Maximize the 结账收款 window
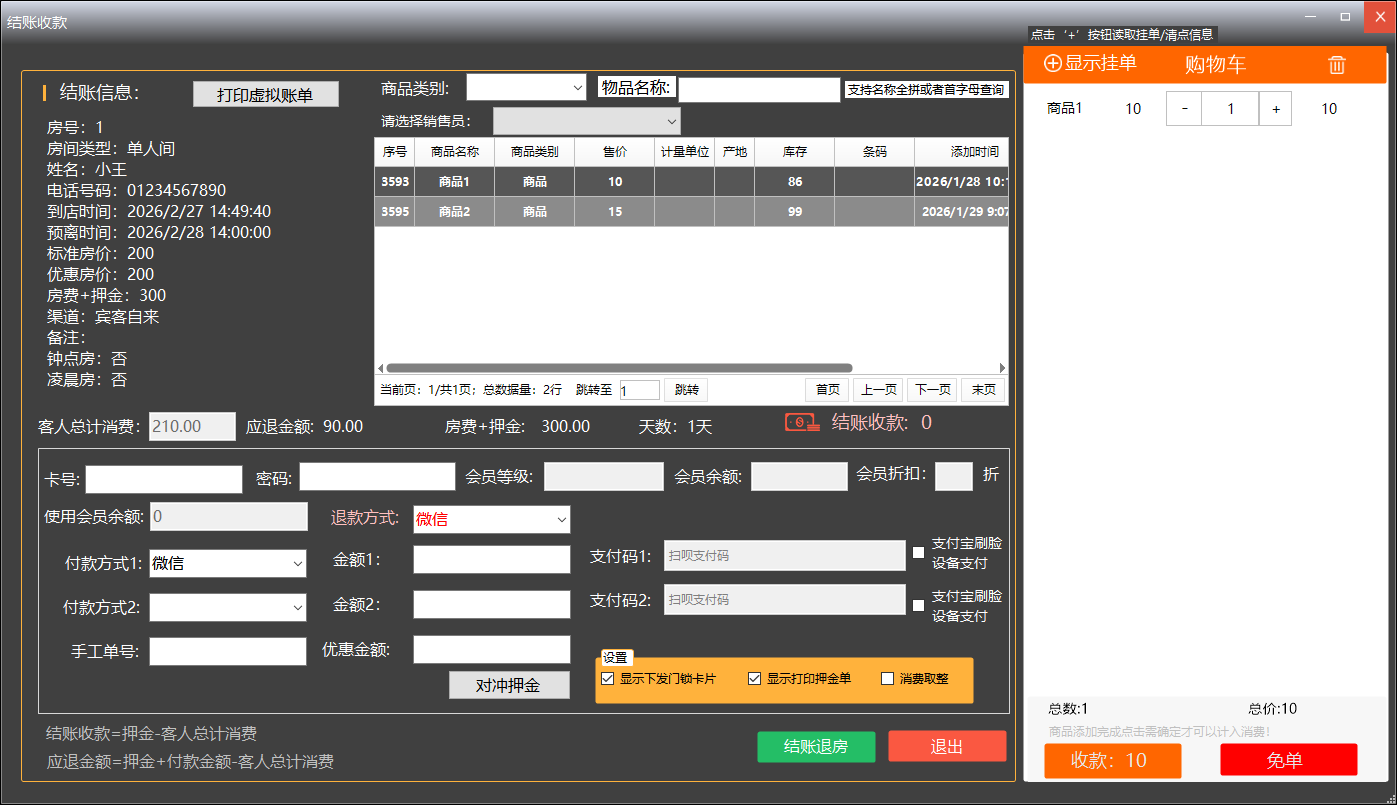Image resolution: width=1397 pixels, height=805 pixels. (x=1344, y=16)
